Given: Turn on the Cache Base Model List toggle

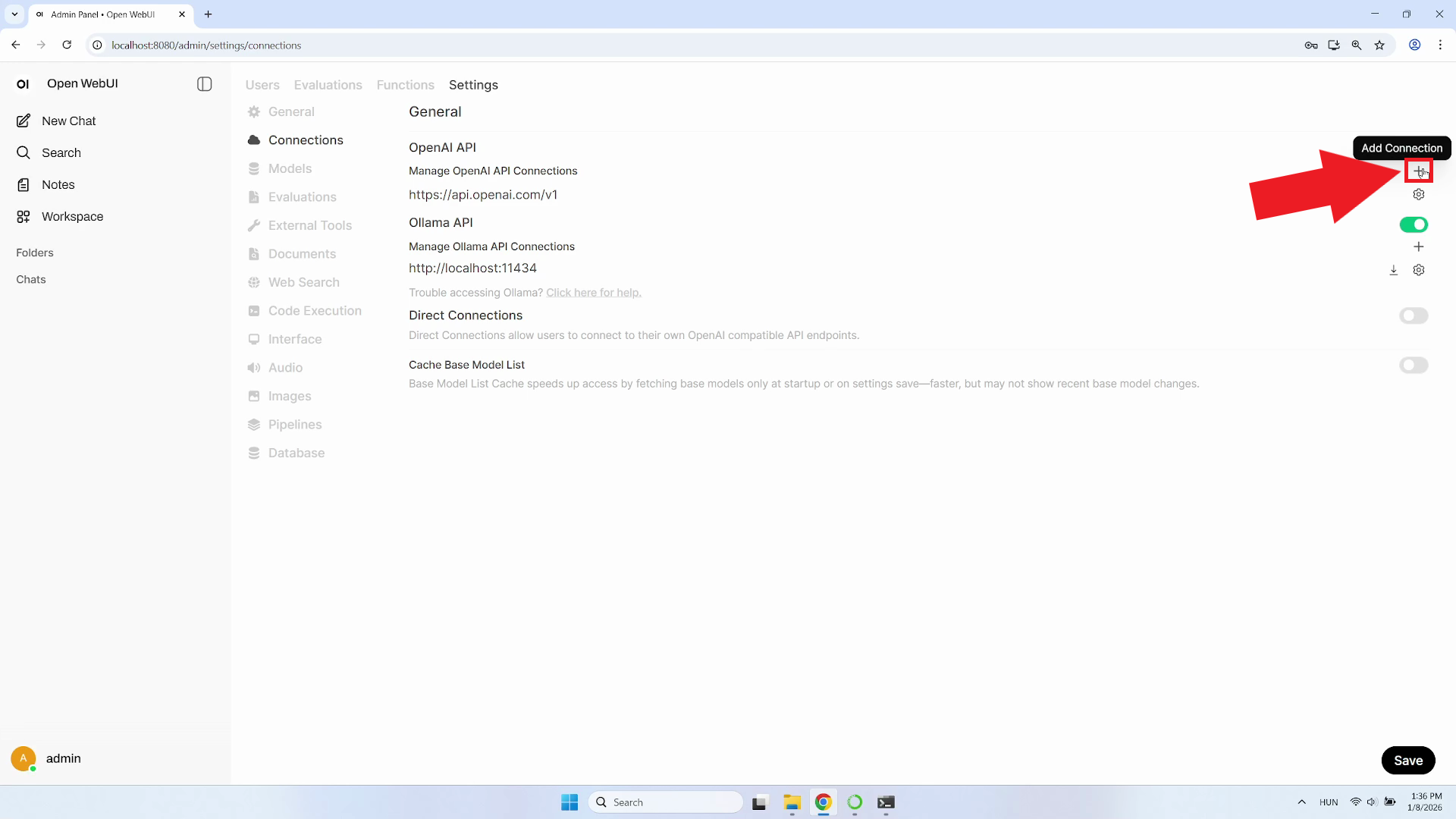Looking at the screenshot, I should tap(1413, 366).
